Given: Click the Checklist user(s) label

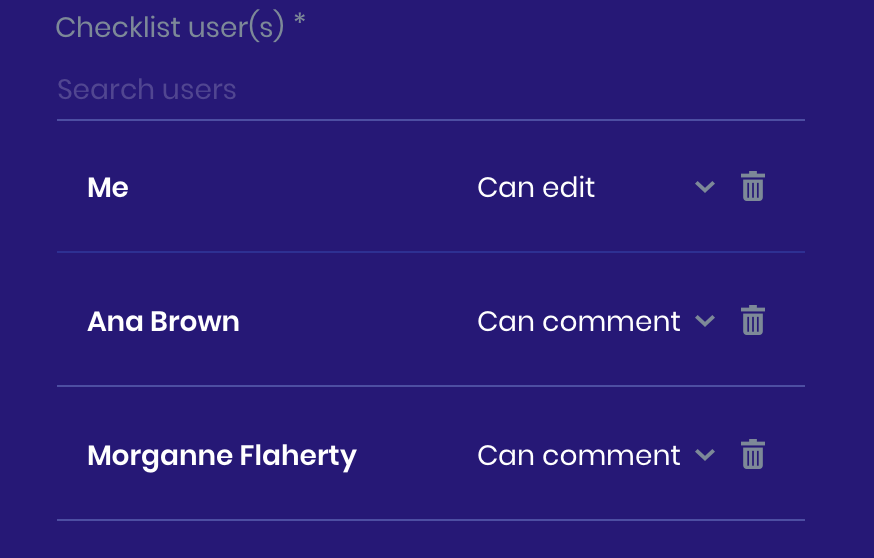Looking at the screenshot, I should (x=169, y=27).
